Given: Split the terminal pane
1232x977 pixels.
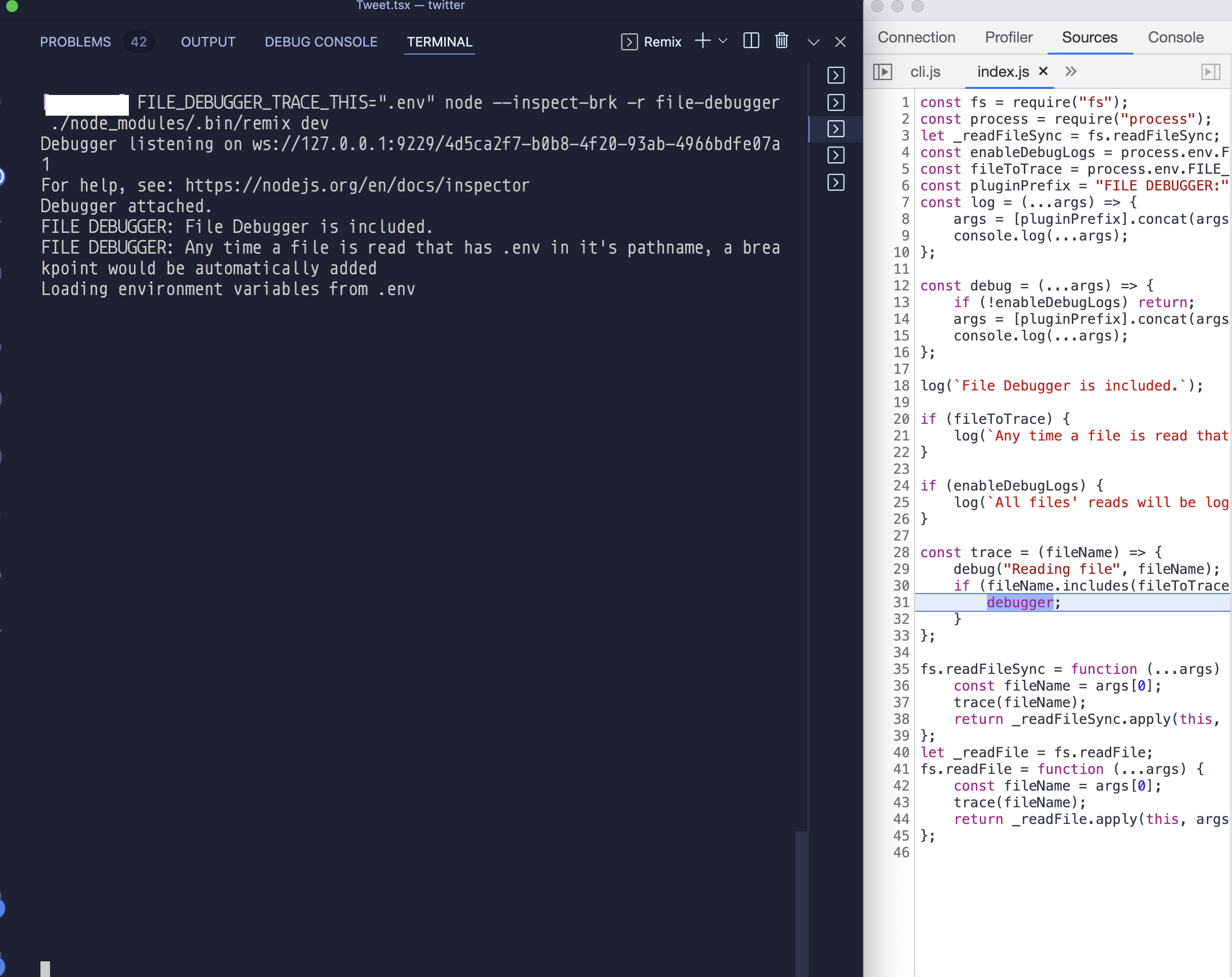Looking at the screenshot, I should pos(751,41).
